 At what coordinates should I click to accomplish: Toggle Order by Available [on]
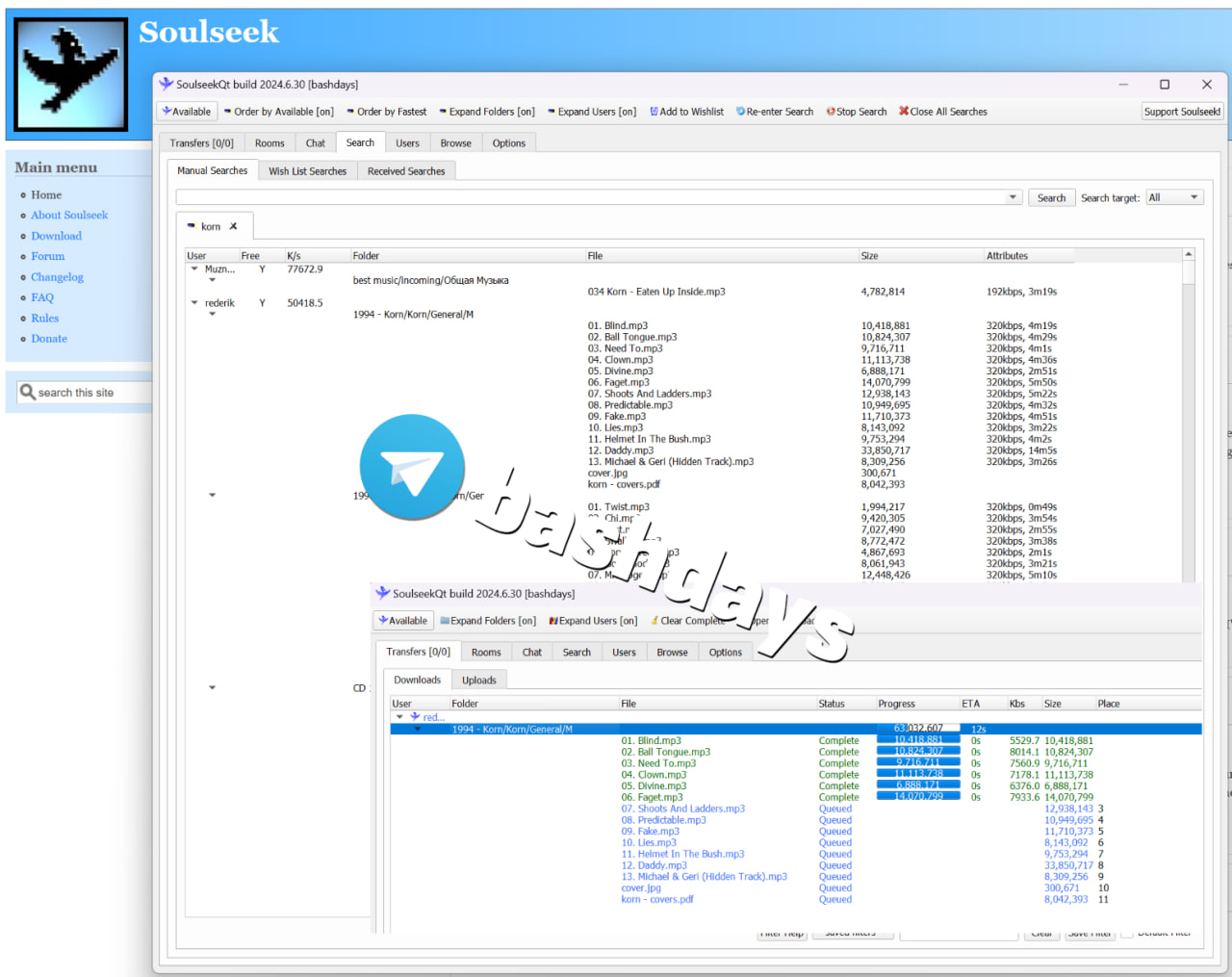click(x=278, y=112)
